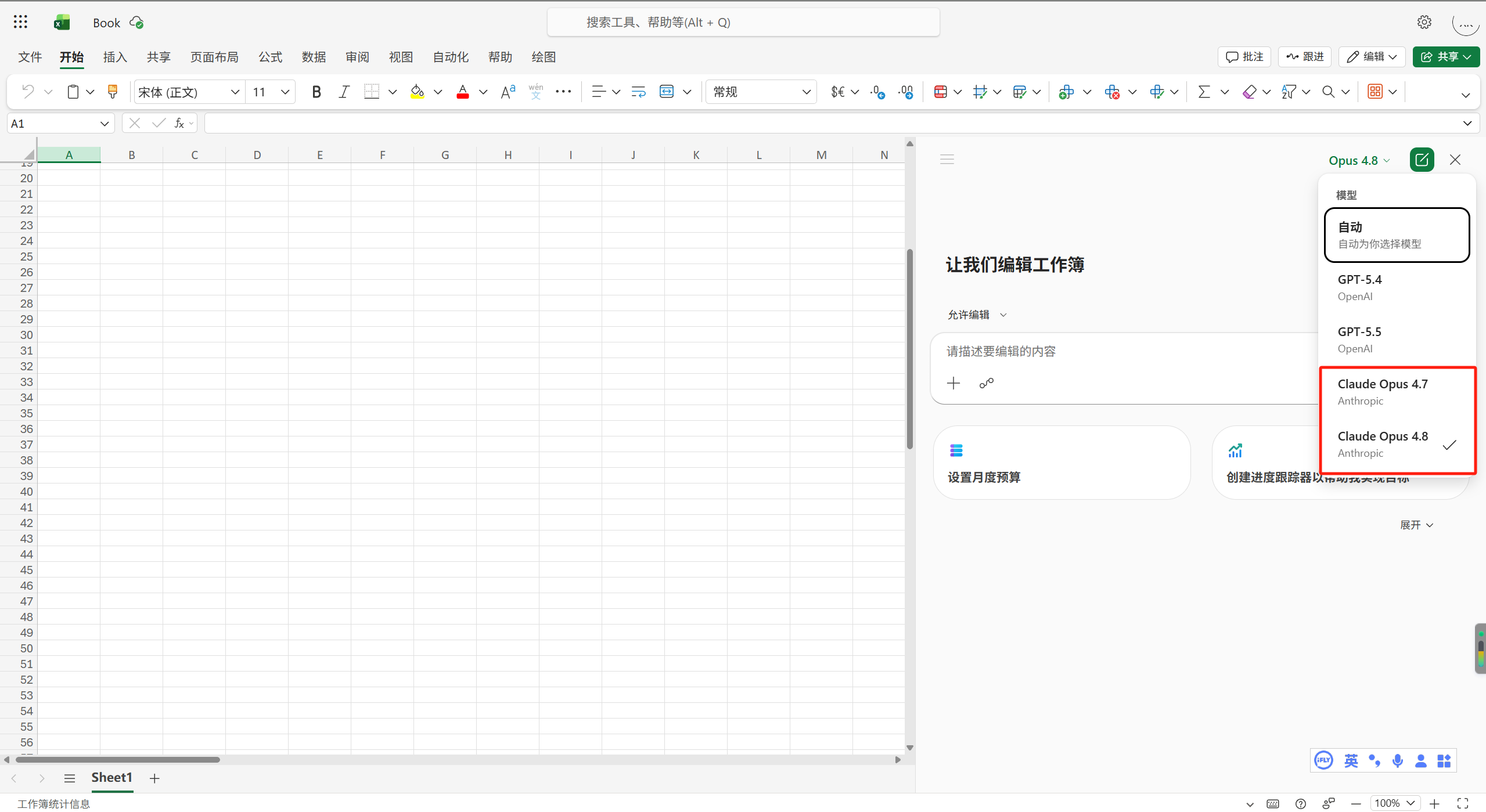Expand the formula bar
The height and width of the screenshot is (812, 1486).
click(x=1467, y=123)
